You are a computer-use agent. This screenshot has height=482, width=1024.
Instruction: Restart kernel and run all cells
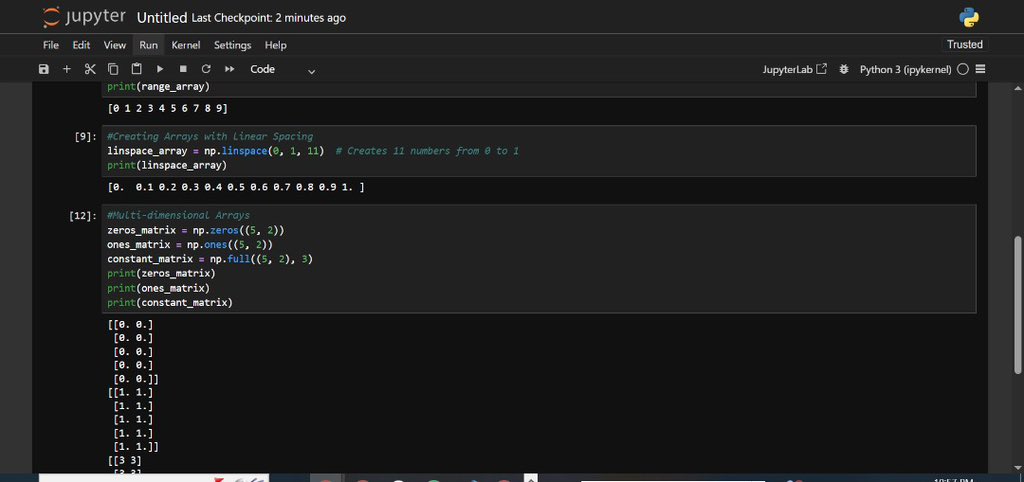229,69
